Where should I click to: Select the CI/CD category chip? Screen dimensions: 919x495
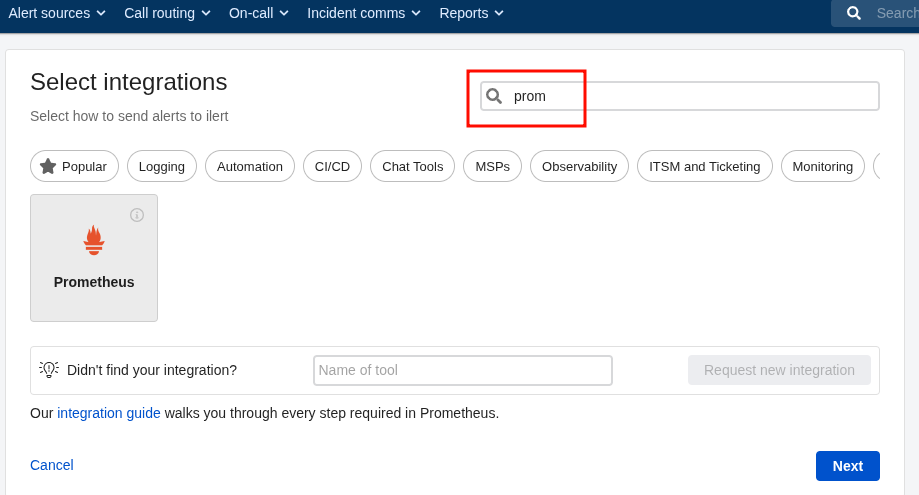coord(332,166)
